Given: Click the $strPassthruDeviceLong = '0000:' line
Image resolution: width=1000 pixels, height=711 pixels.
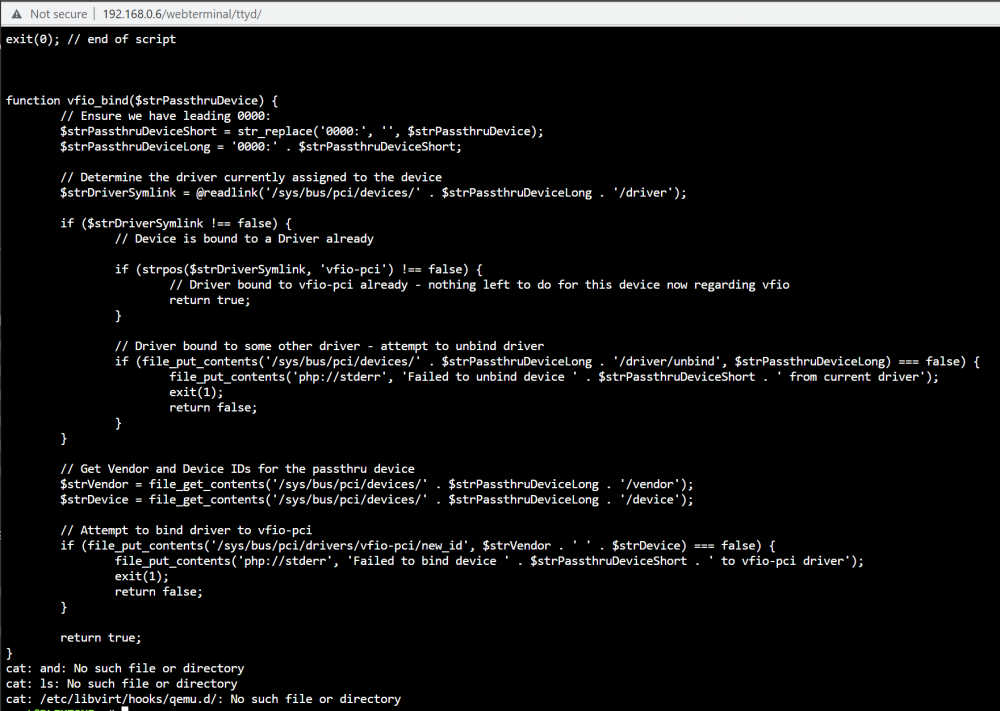Looking at the screenshot, I should pos(260,146).
